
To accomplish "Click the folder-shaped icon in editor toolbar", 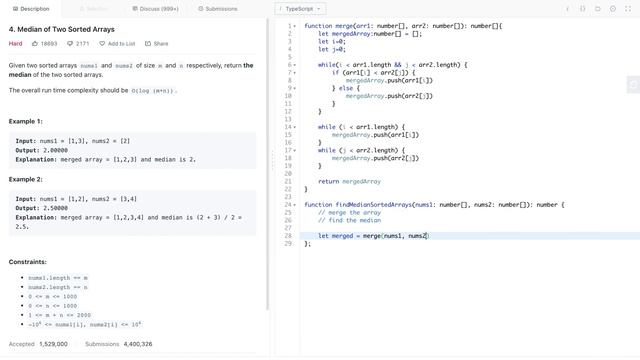I will [598, 9].
